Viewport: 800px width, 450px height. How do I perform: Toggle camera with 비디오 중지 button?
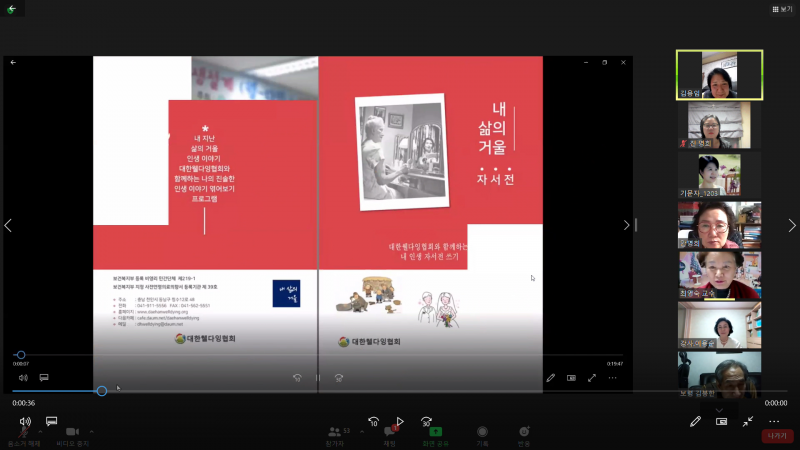pos(72,434)
